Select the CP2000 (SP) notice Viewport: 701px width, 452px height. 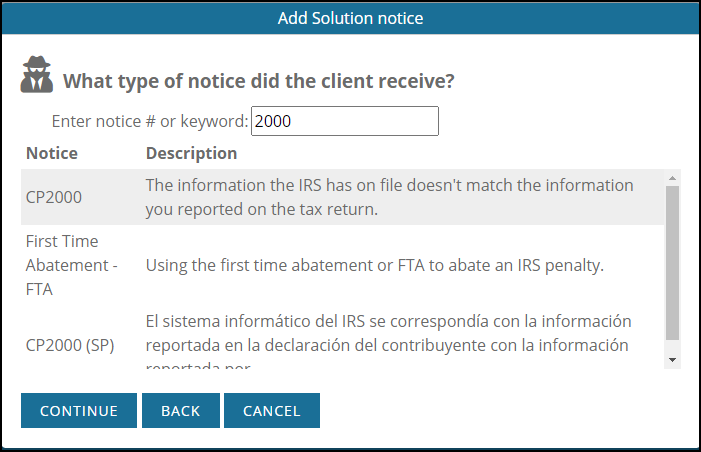coord(70,345)
